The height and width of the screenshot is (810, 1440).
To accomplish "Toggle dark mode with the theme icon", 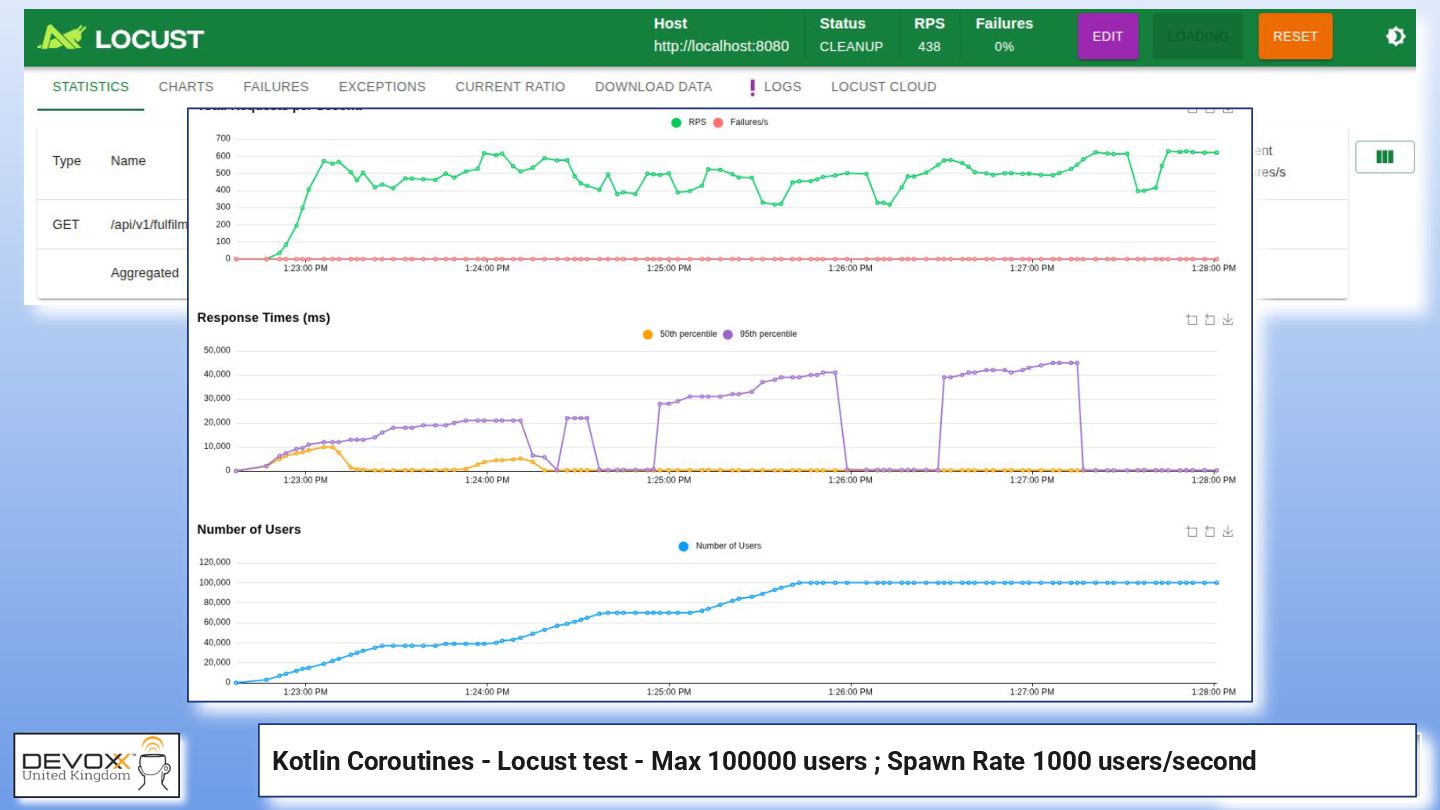I will point(1395,36).
